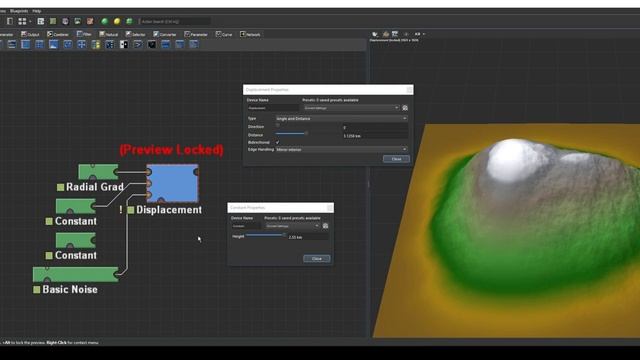Viewport: 640px width, 360px height.
Task: Click the preset save icon in Displacement Properties
Action: [x=405, y=108]
